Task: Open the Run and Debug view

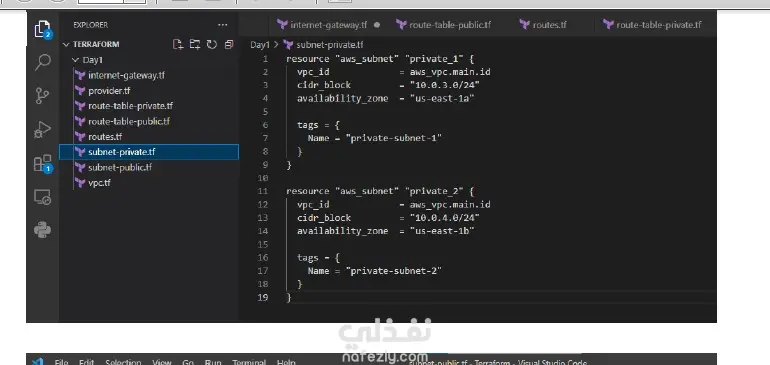Action: [43, 130]
